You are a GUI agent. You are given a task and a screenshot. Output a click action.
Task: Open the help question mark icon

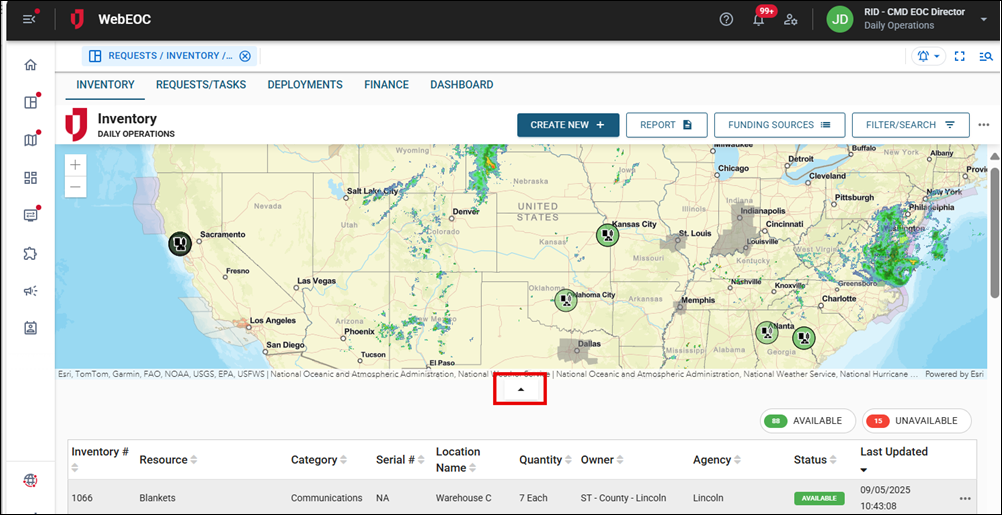(x=726, y=19)
